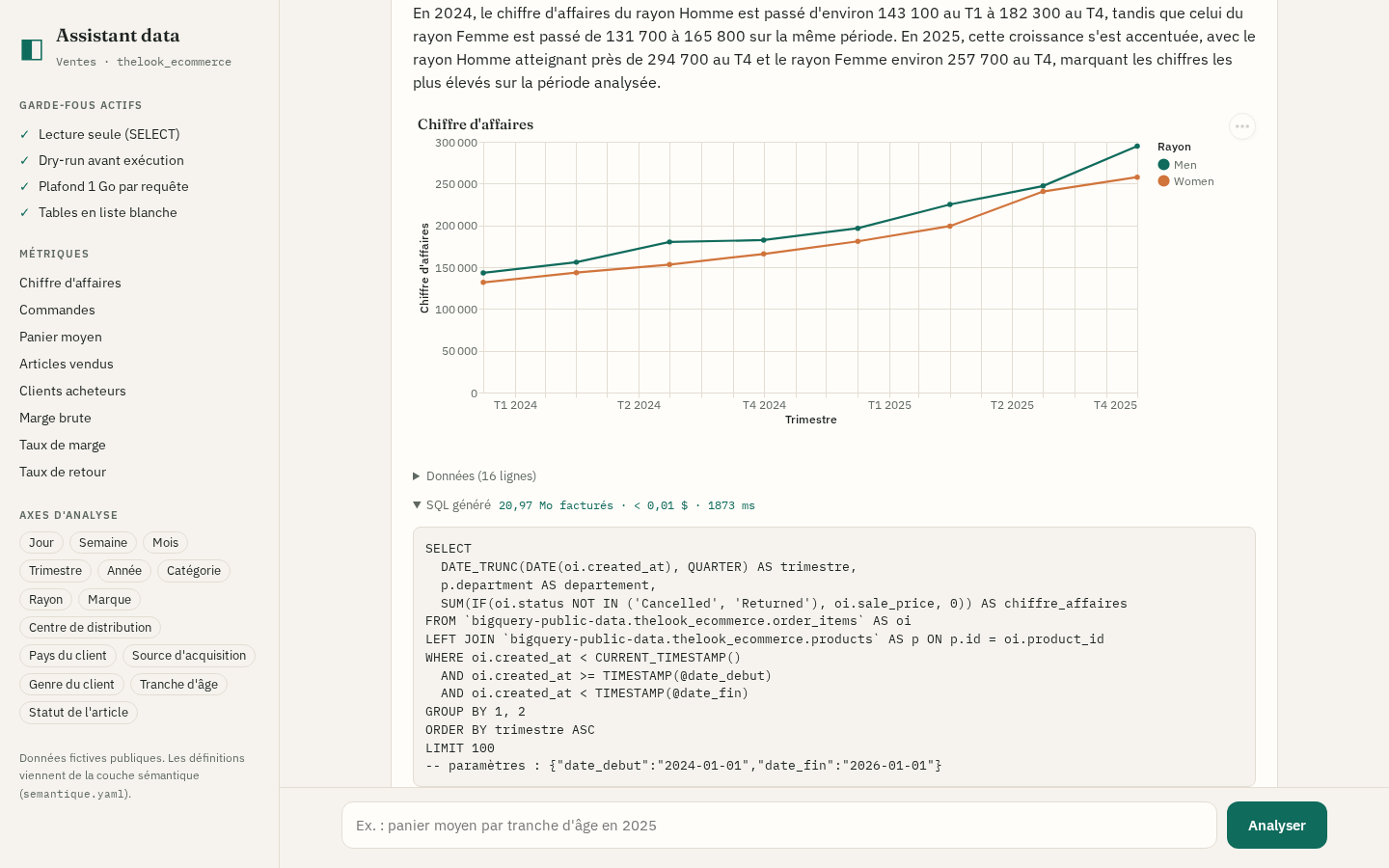Expand the Données (16 lignes) section
Screen dimensions: 1389x868
pyautogui.click(x=475, y=476)
